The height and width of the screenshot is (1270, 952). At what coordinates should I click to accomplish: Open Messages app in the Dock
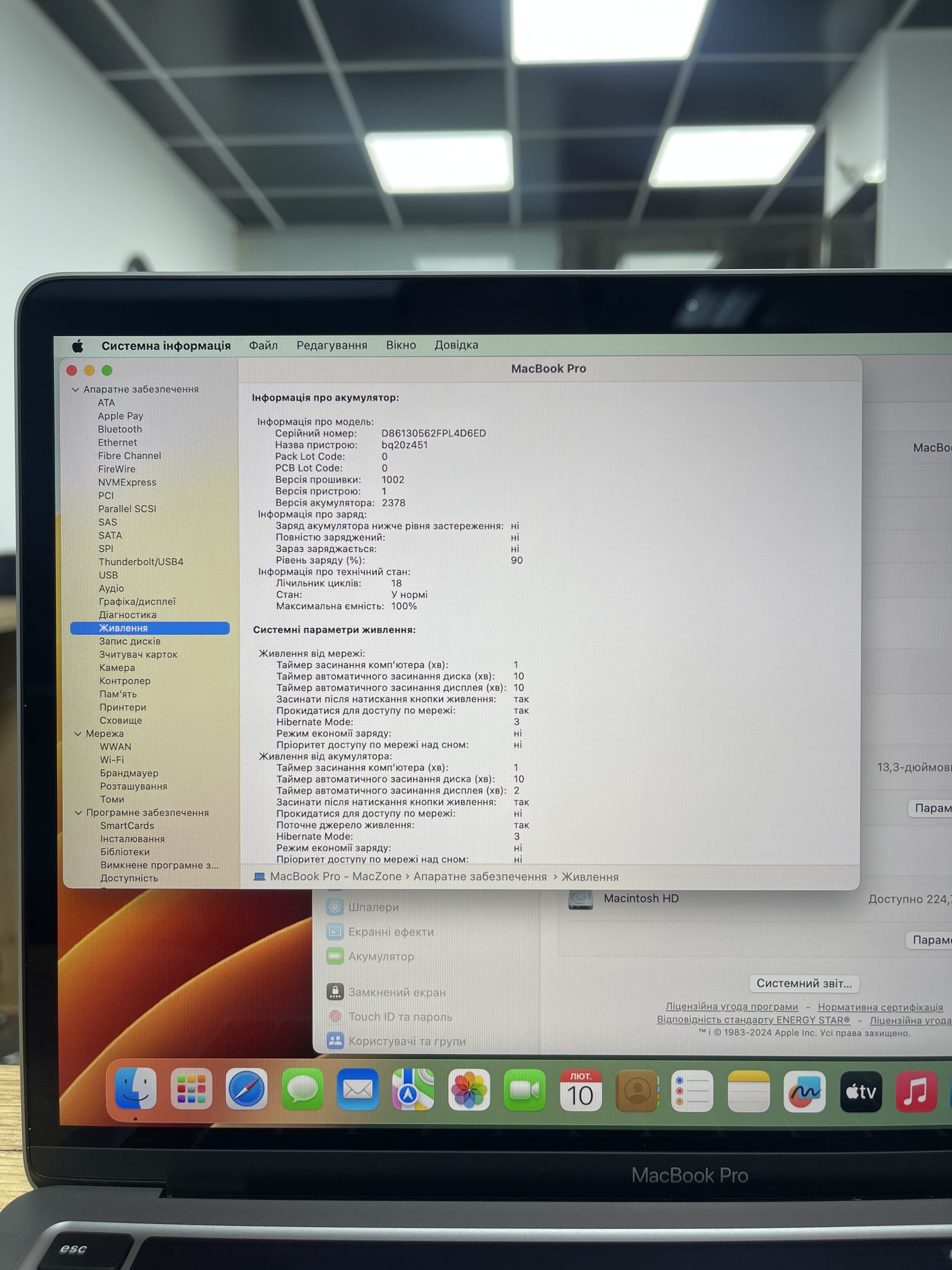302,1089
